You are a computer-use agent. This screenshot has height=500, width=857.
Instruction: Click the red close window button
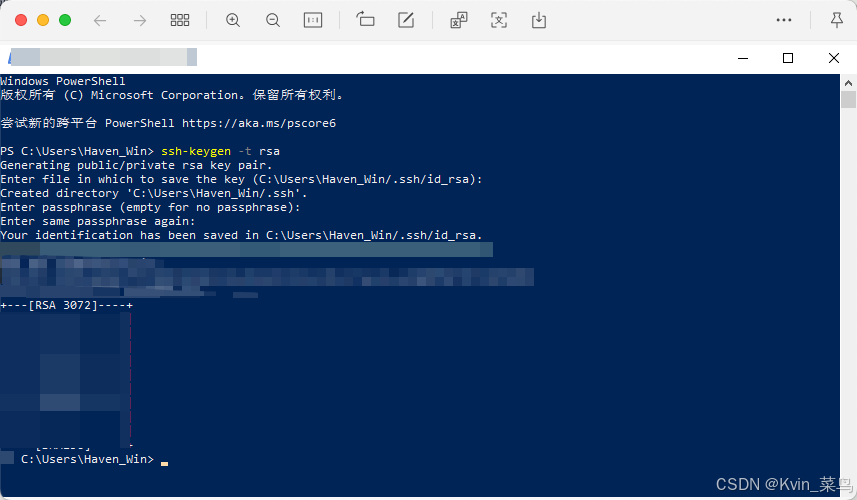point(21,20)
